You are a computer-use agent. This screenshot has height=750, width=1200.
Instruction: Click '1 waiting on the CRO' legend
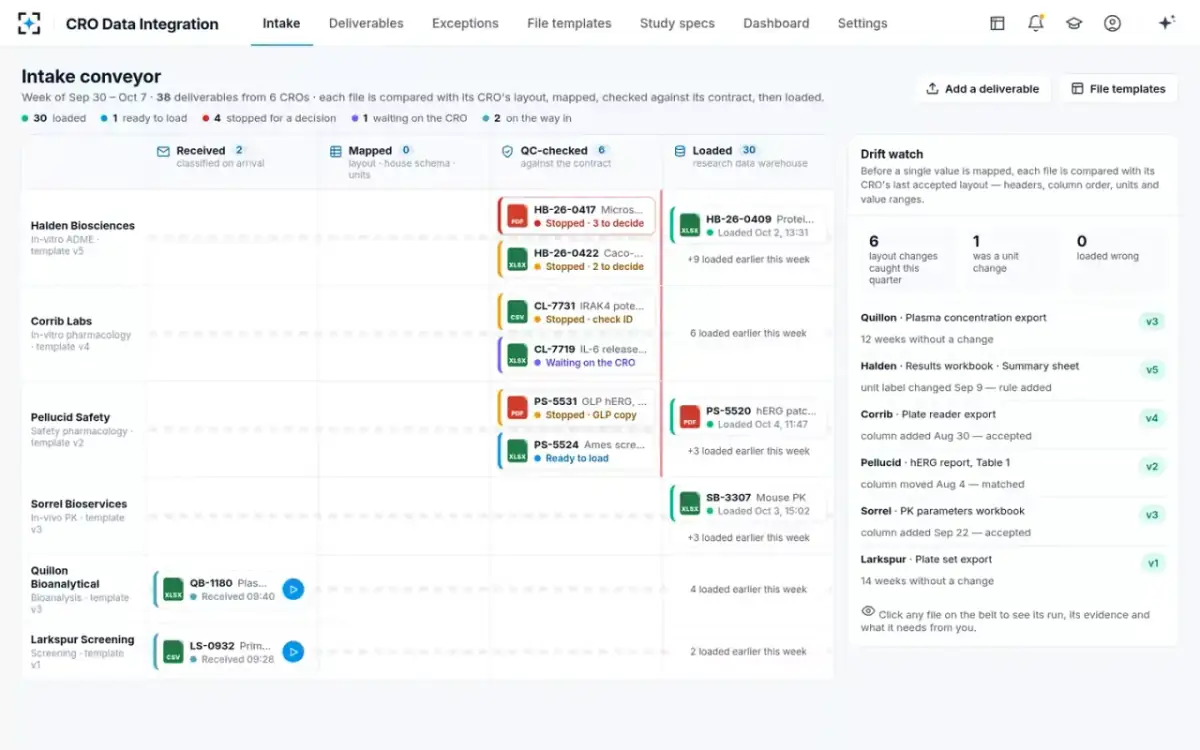pyautogui.click(x=409, y=118)
